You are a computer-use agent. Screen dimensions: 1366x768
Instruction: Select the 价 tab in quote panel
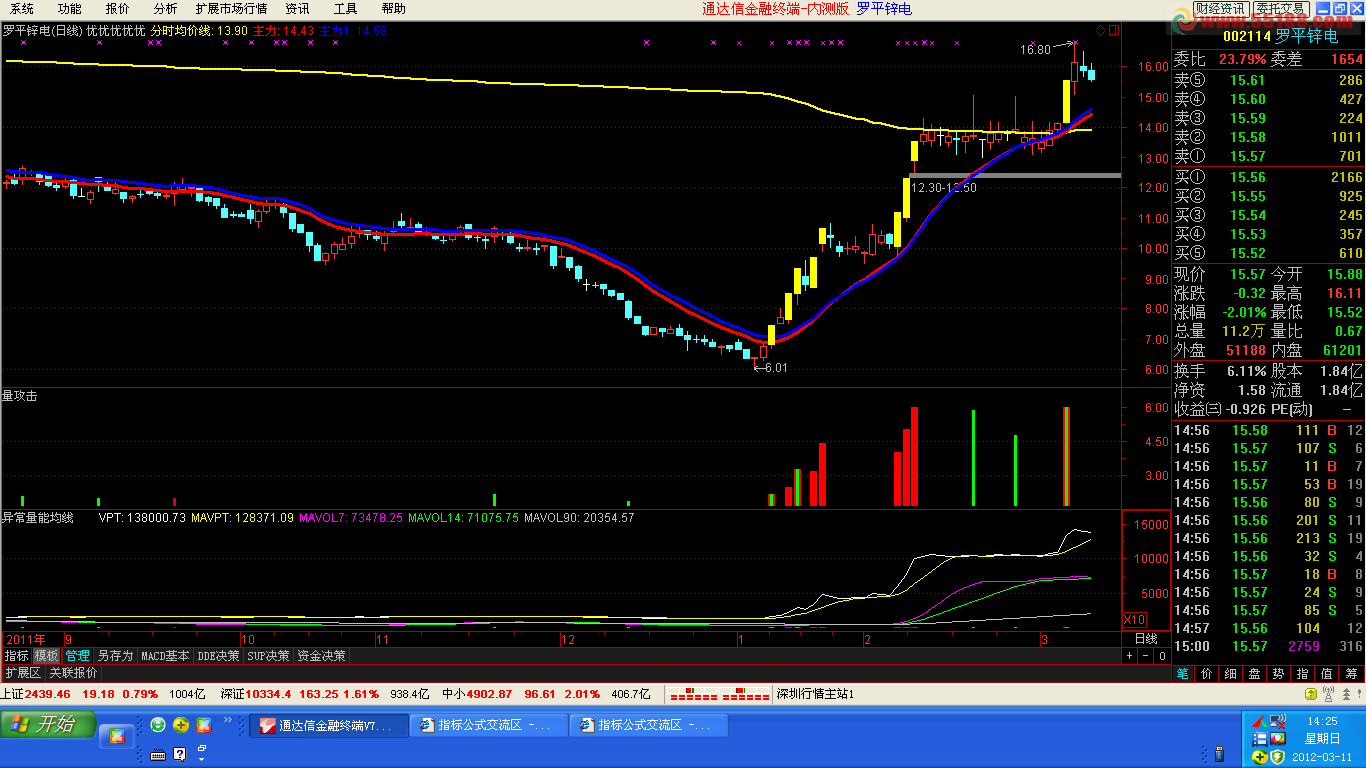pos(1207,673)
